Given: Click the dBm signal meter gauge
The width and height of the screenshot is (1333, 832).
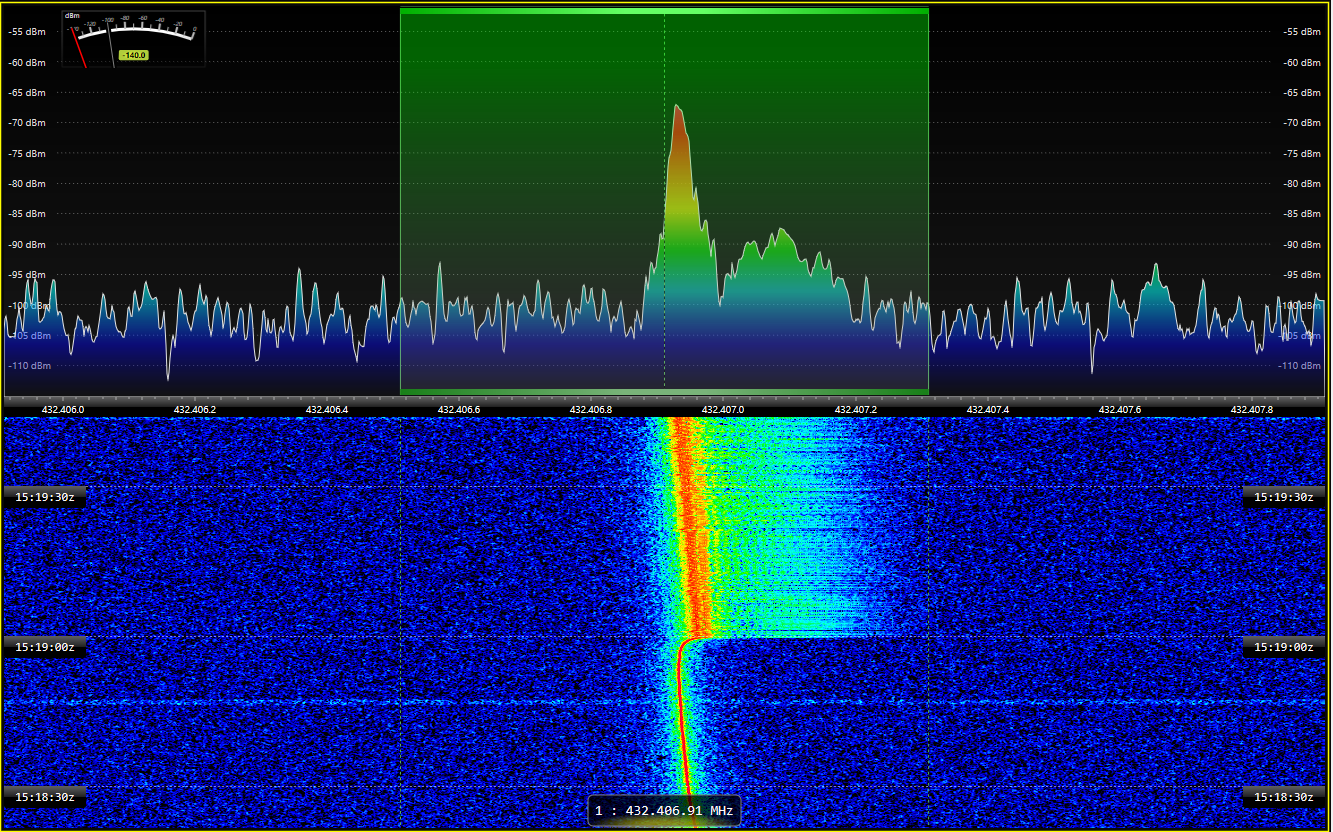Looking at the screenshot, I should coord(133,38).
